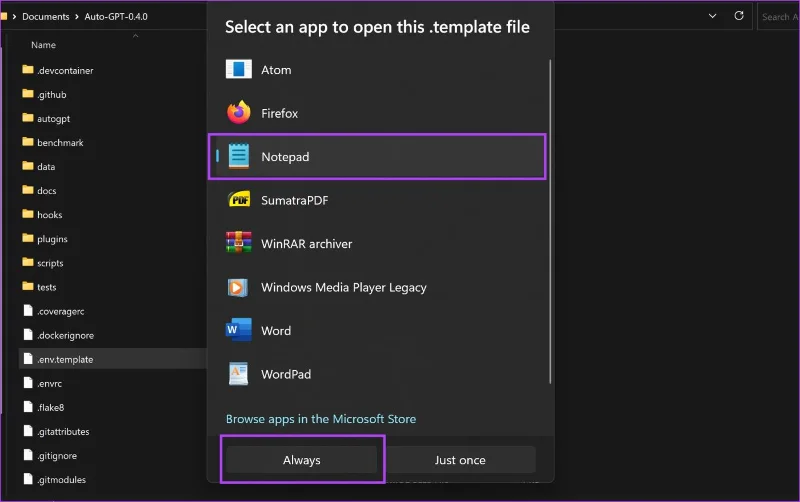Select the .env.template file name
This screenshot has height=502, width=800.
pos(65,359)
